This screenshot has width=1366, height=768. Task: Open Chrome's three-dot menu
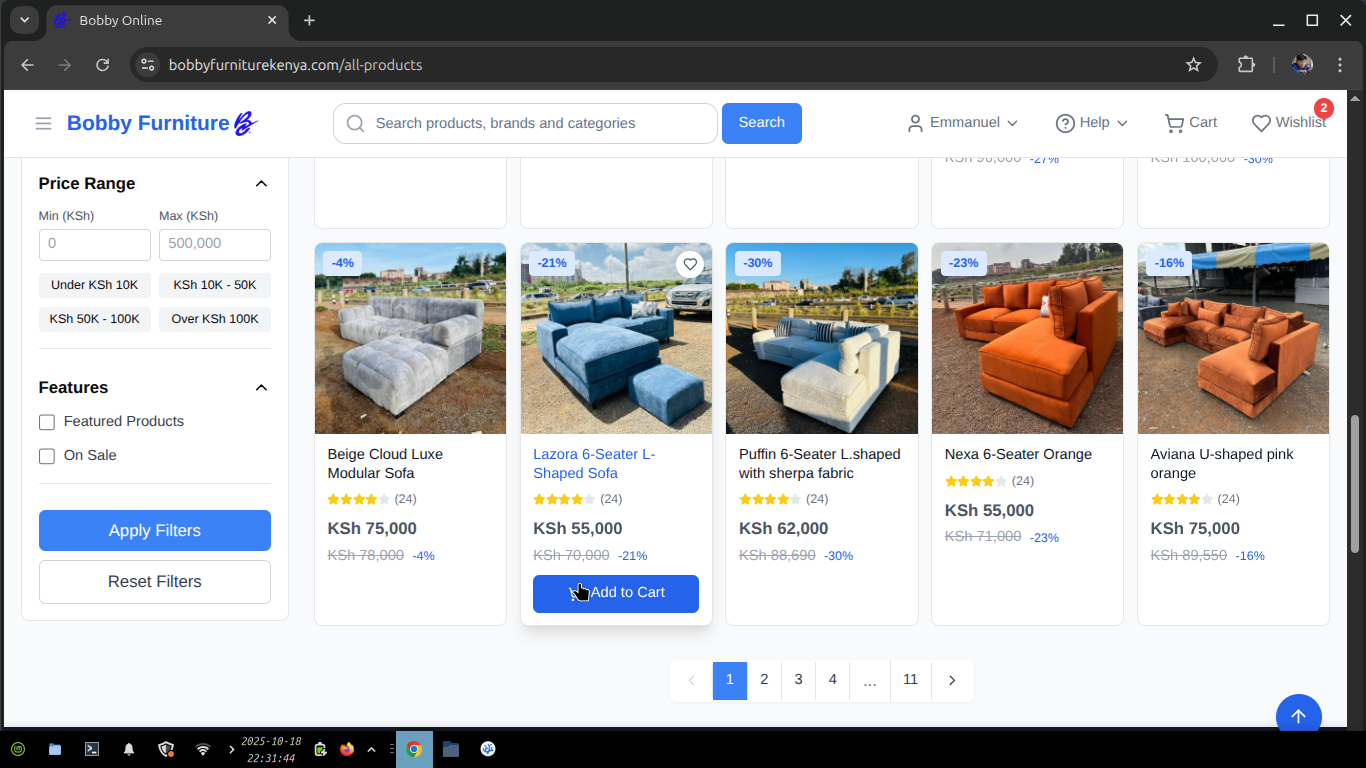click(x=1340, y=64)
